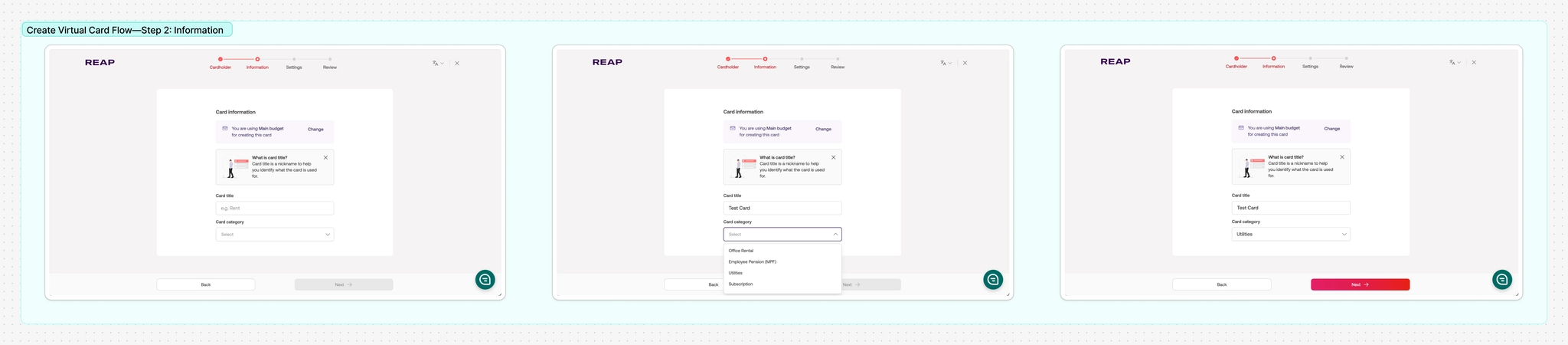Click language translate icon in first frame

pyautogui.click(x=436, y=63)
